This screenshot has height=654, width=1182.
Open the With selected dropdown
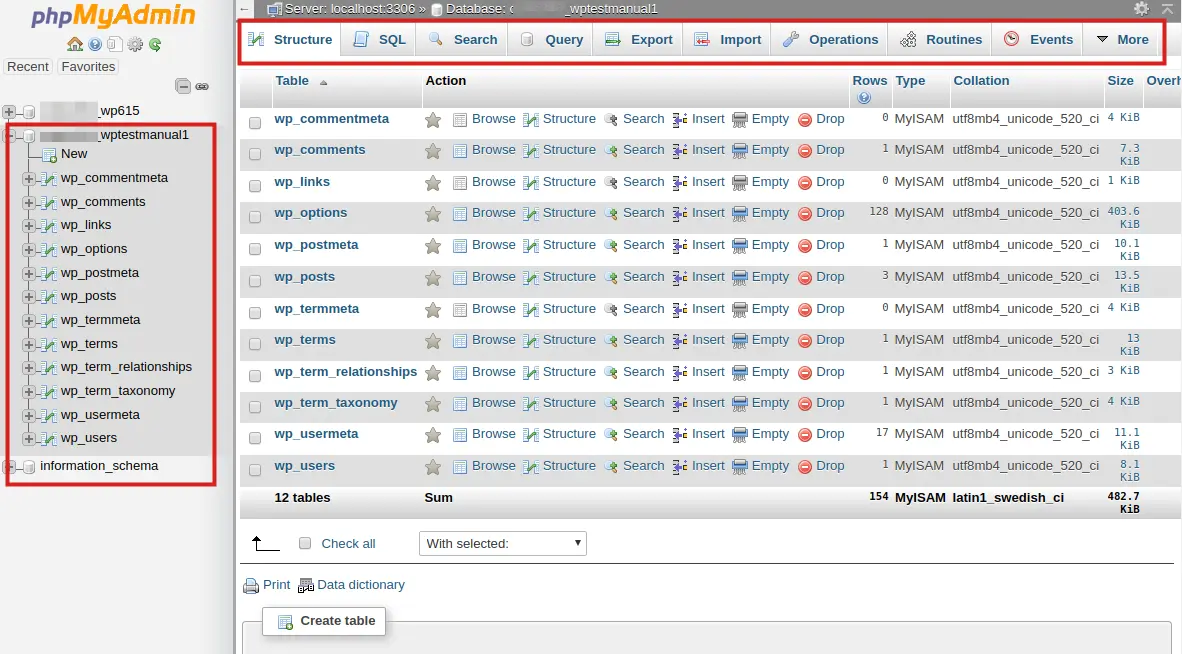coord(500,543)
